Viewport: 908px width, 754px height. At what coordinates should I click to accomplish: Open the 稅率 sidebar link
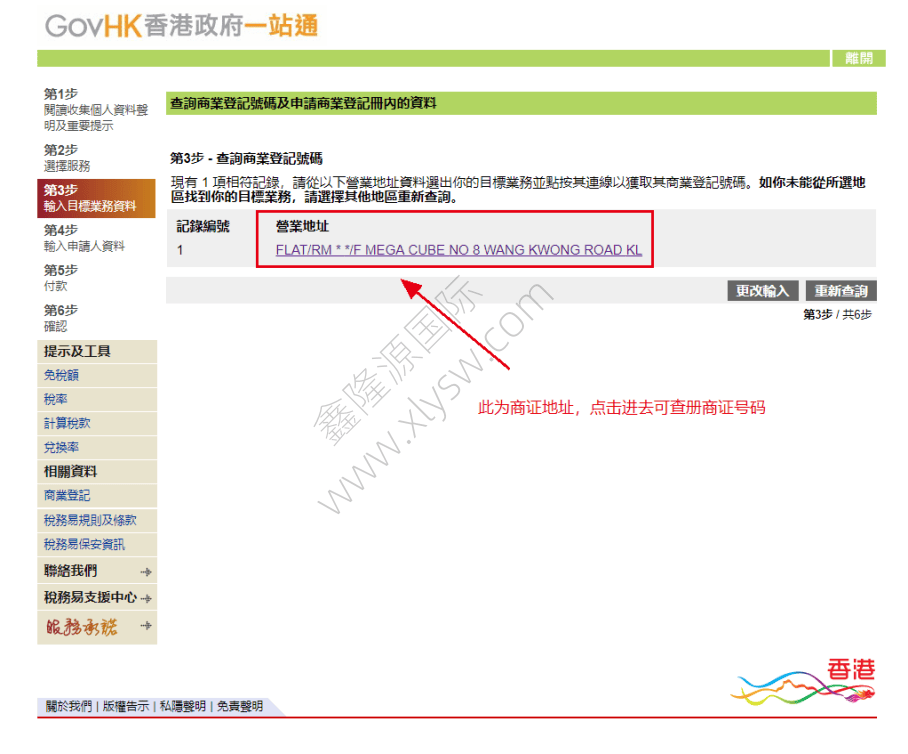tap(55, 400)
